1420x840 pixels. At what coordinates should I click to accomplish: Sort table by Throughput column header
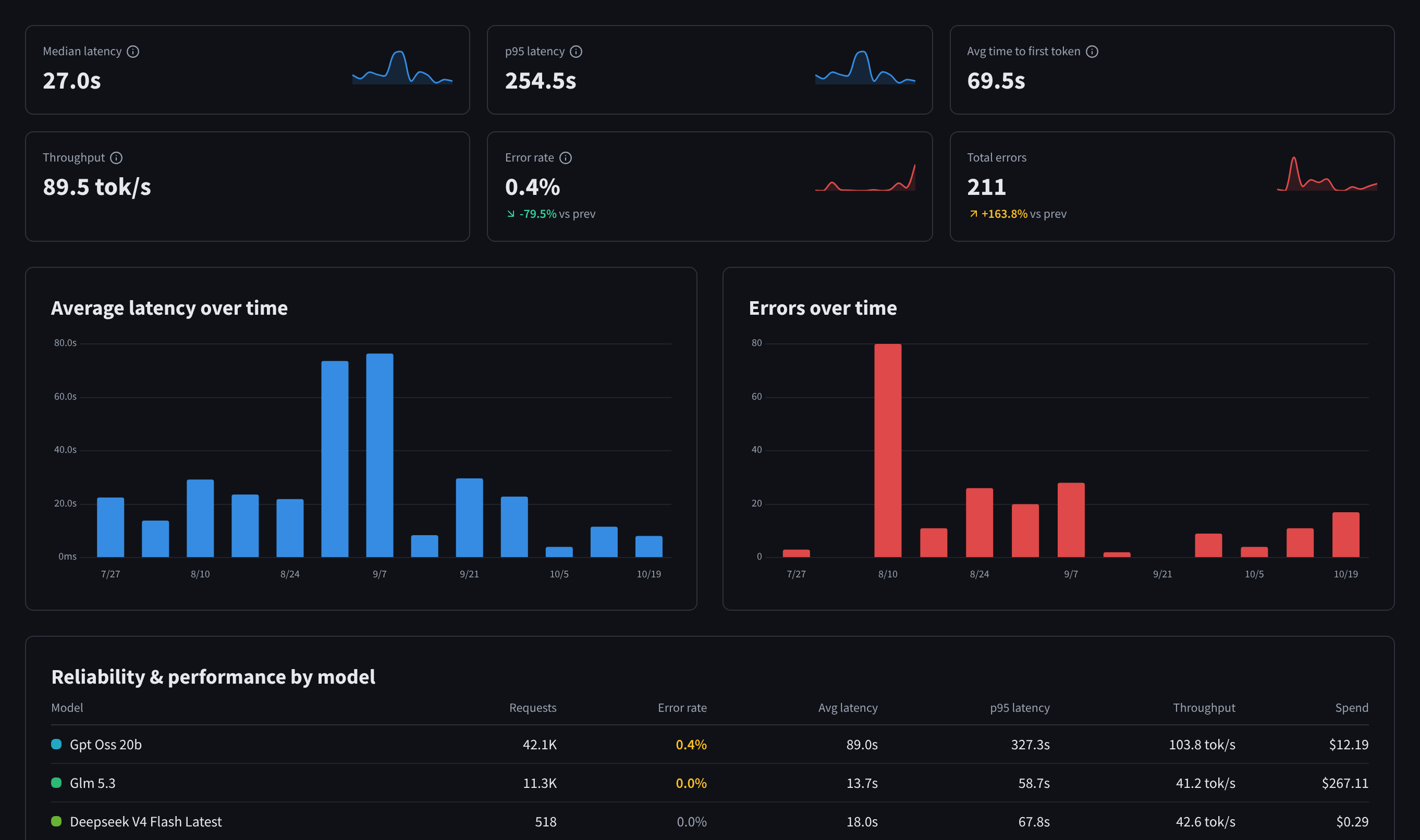[1204, 708]
